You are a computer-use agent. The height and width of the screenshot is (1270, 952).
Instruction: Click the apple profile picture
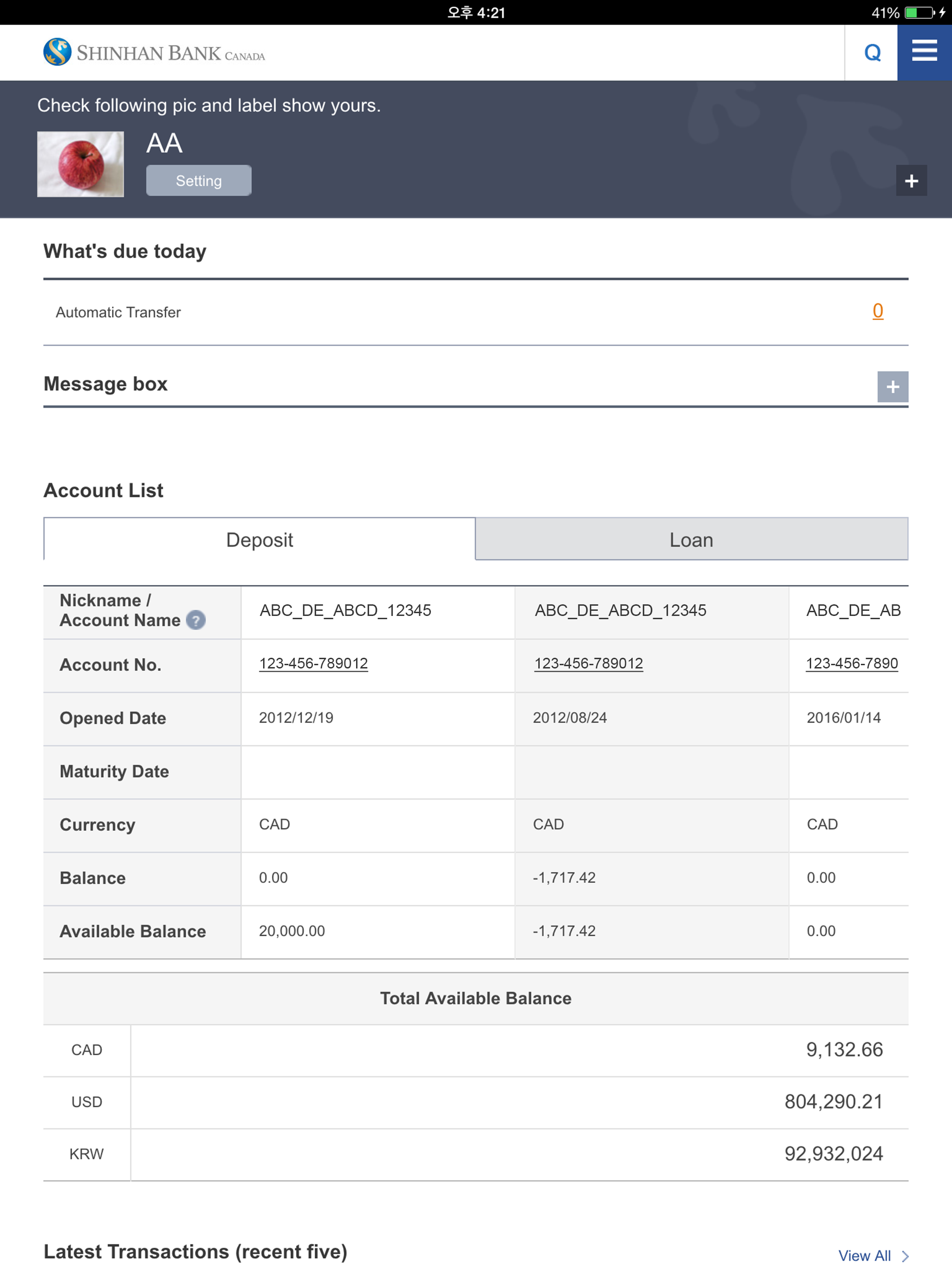(x=80, y=164)
